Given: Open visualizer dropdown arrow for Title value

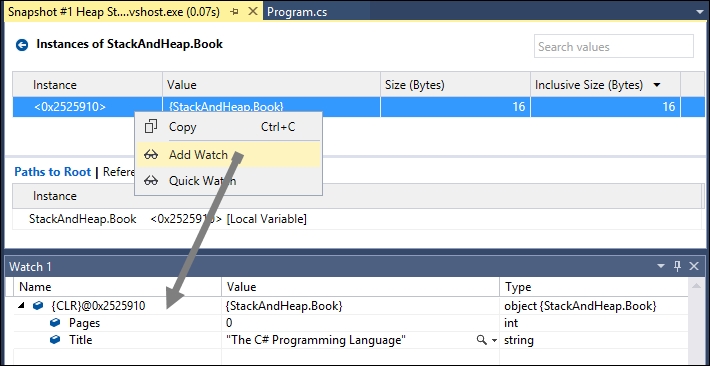Looking at the screenshot, I should 494,340.
